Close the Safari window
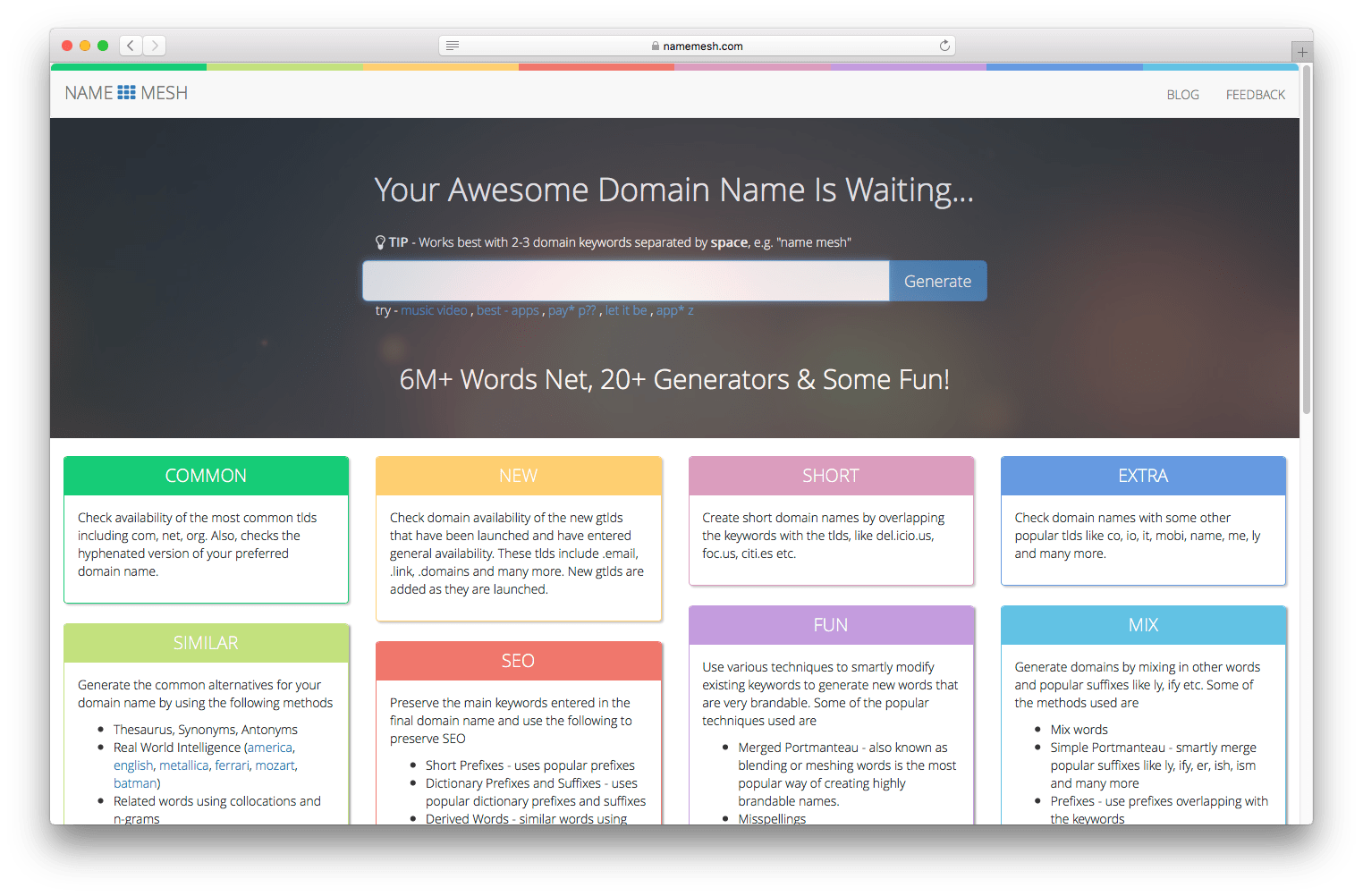1363x896 pixels. click(x=67, y=46)
